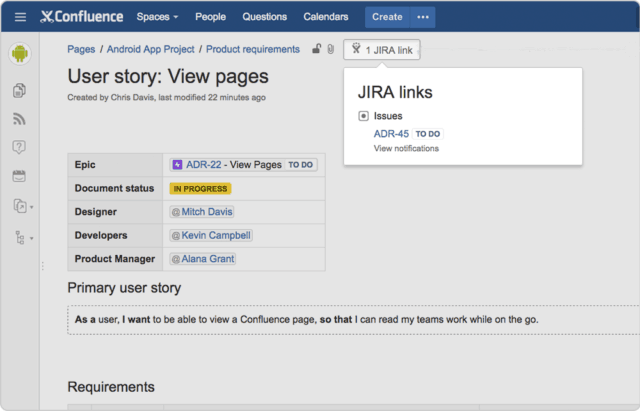Open the create-more ellipsis button

(x=423, y=17)
